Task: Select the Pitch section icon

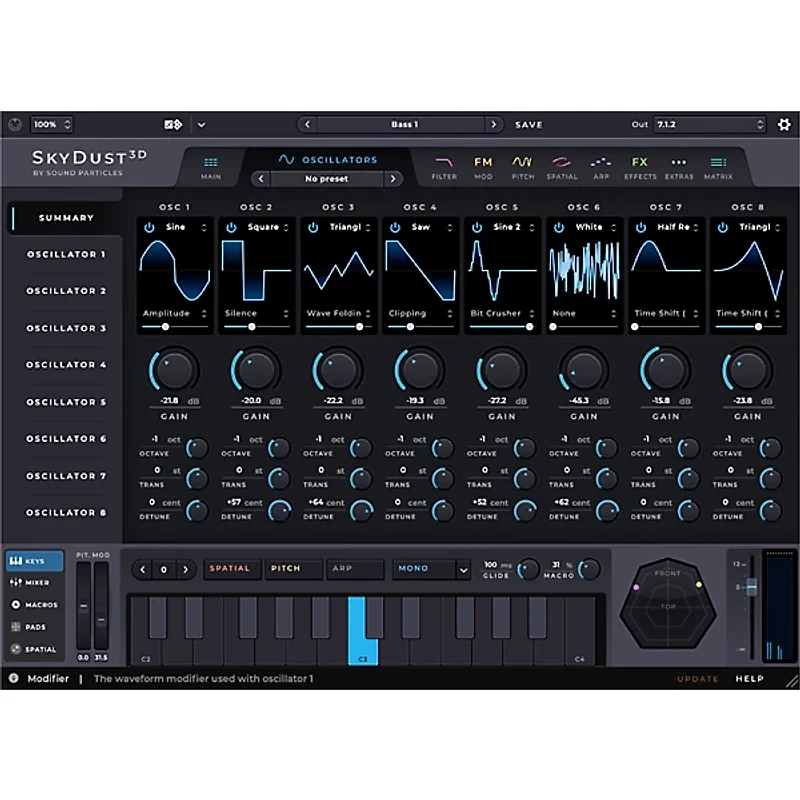Action: point(521,165)
